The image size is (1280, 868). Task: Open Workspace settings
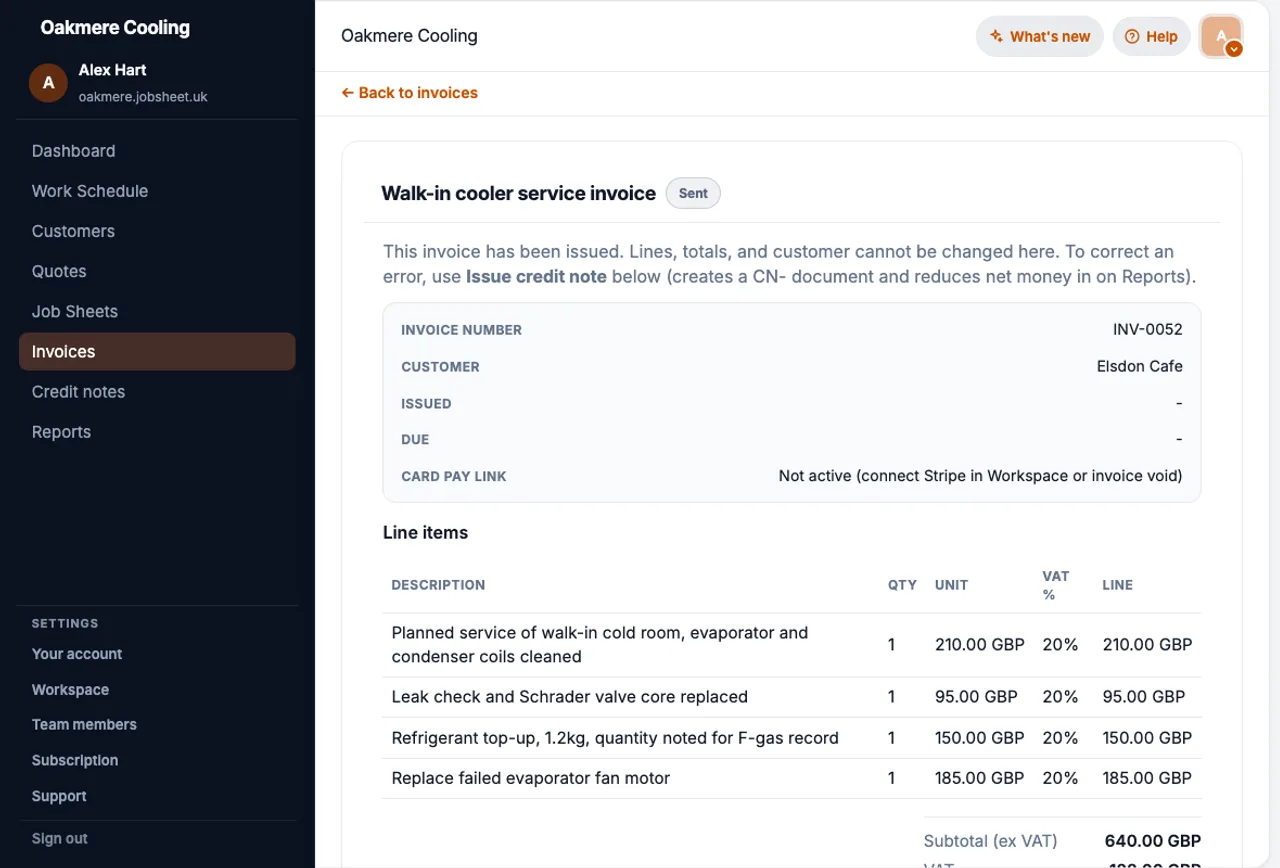click(x=70, y=690)
